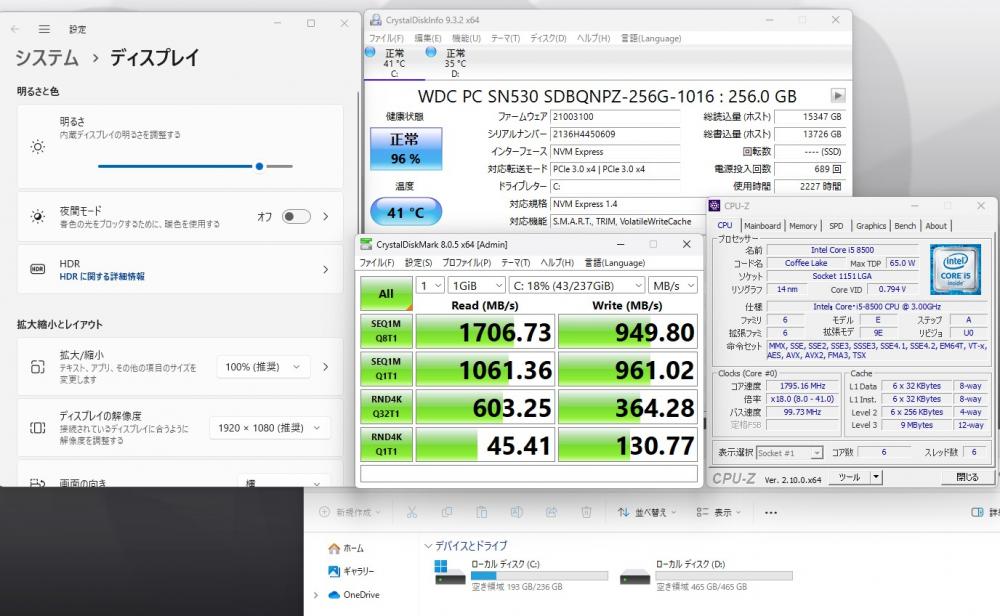Click the scale and zoom icon
The height and width of the screenshot is (616, 1000).
(x=38, y=367)
